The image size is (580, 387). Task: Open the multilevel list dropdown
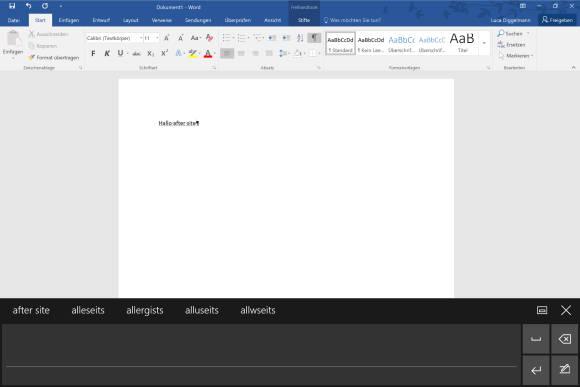click(263, 38)
